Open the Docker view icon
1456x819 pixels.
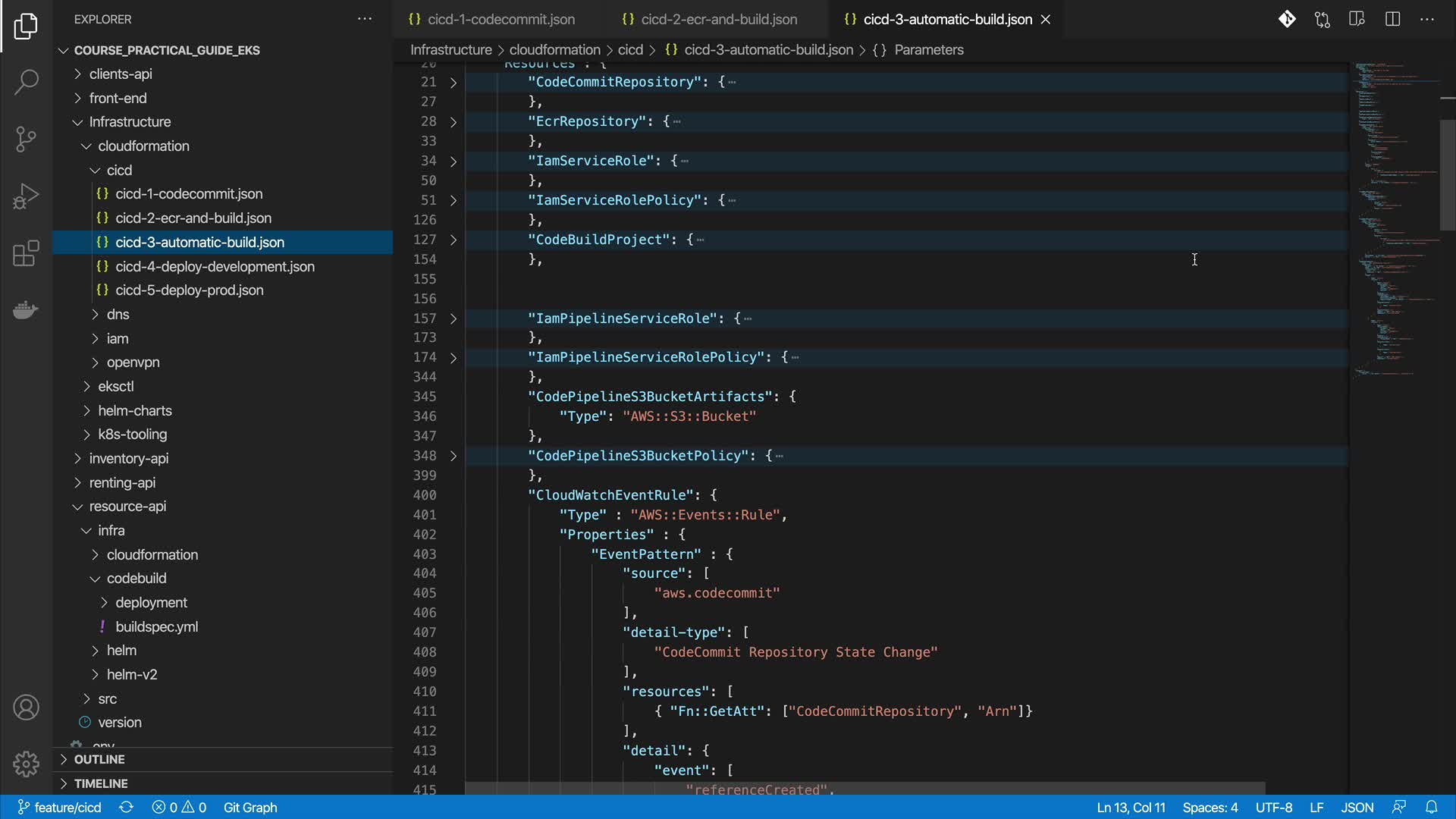pos(26,310)
